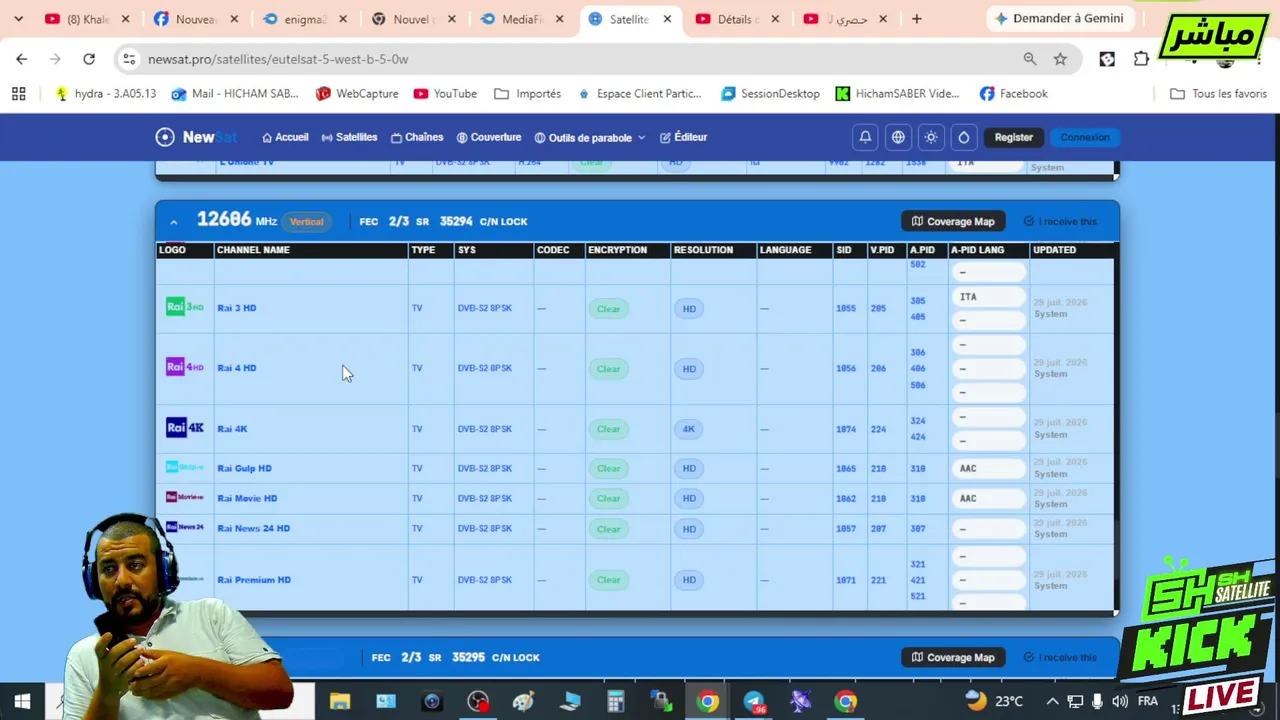Click the Connexion button
The width and height of the screenshot is (1280, 720).
pos(1085,137)
